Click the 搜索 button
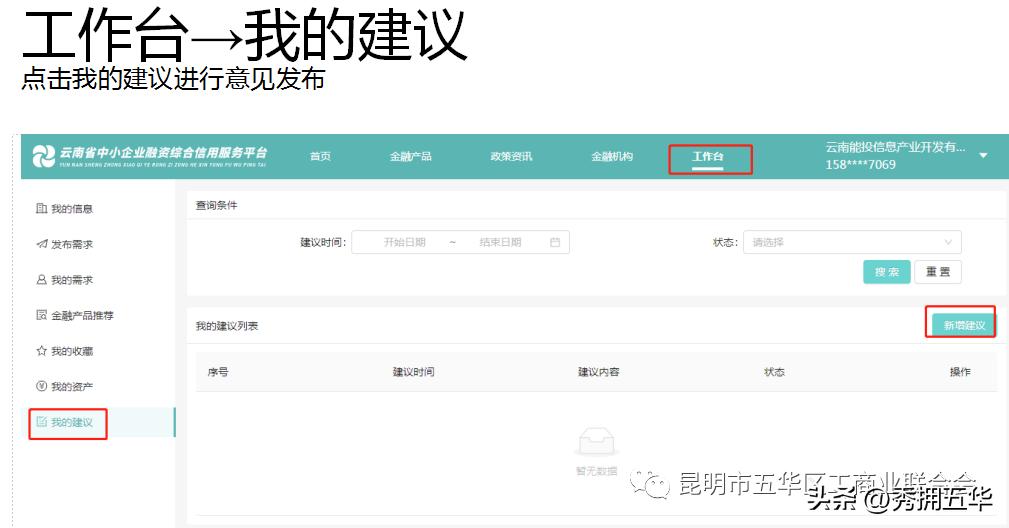Viewport: 1009px width, 528px height. coord(887,272)
